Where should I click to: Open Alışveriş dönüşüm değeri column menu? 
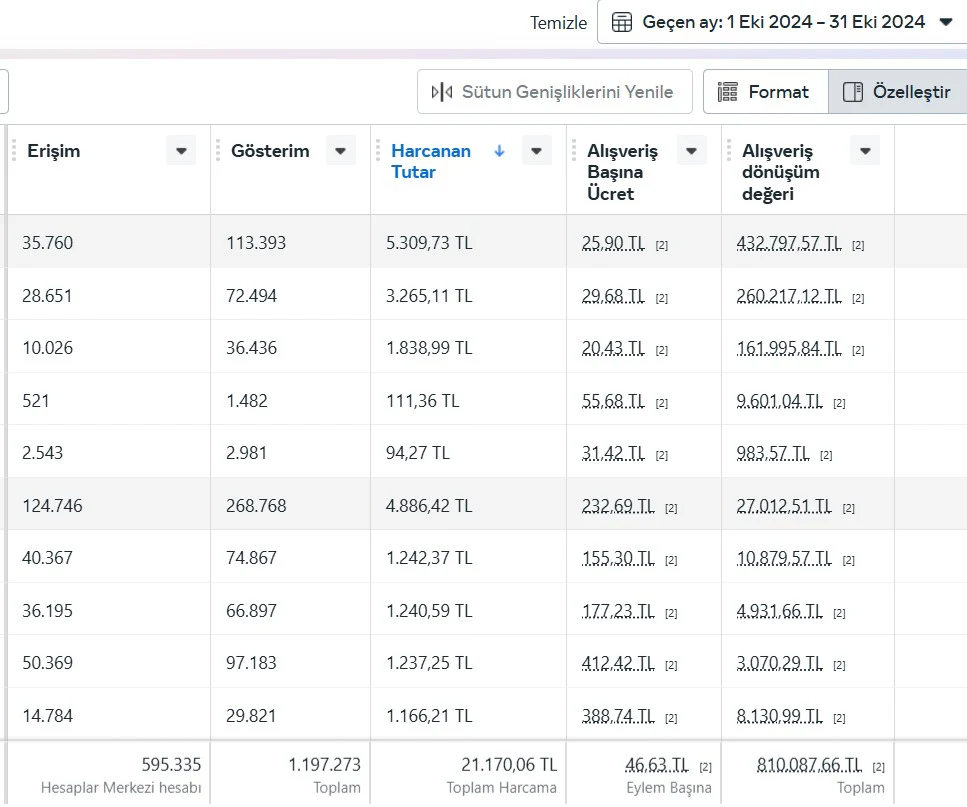pyautogui.click(x=864, y=151)
